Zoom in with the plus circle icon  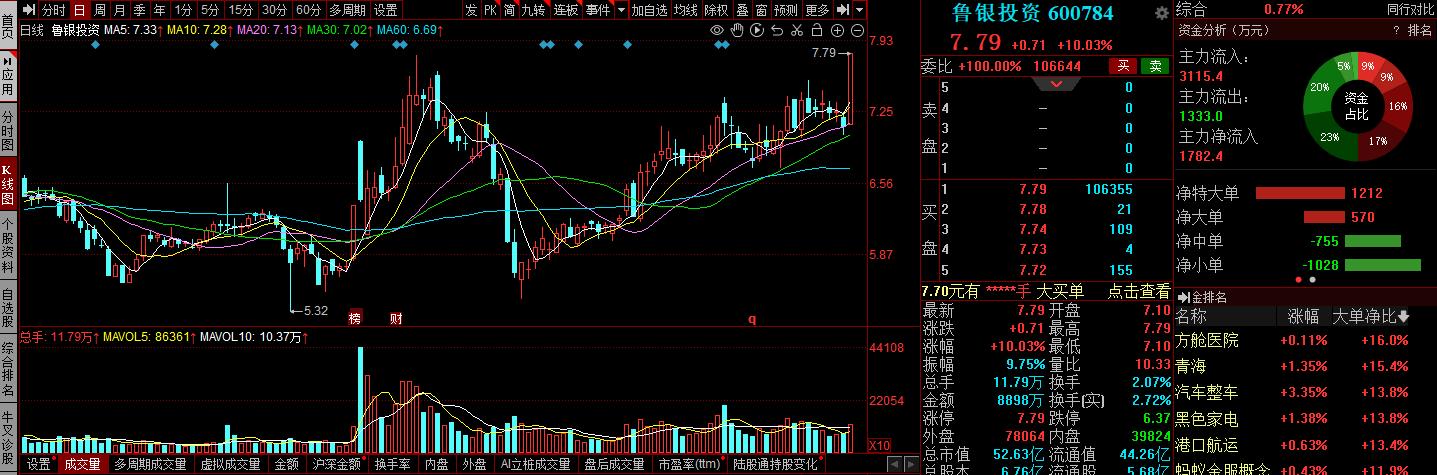[836, 30]
